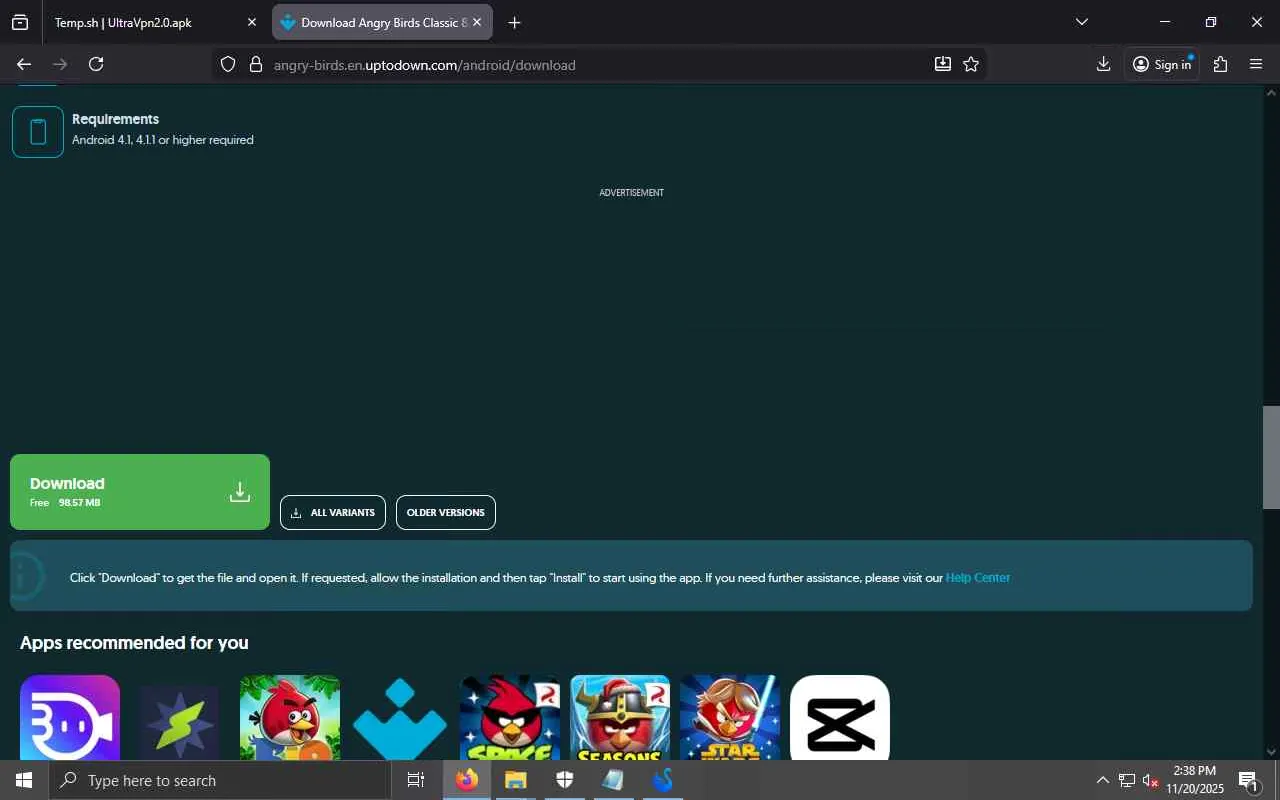
Task: Click the page vertical scrollbar thumb
Action: click(1271, 457)
